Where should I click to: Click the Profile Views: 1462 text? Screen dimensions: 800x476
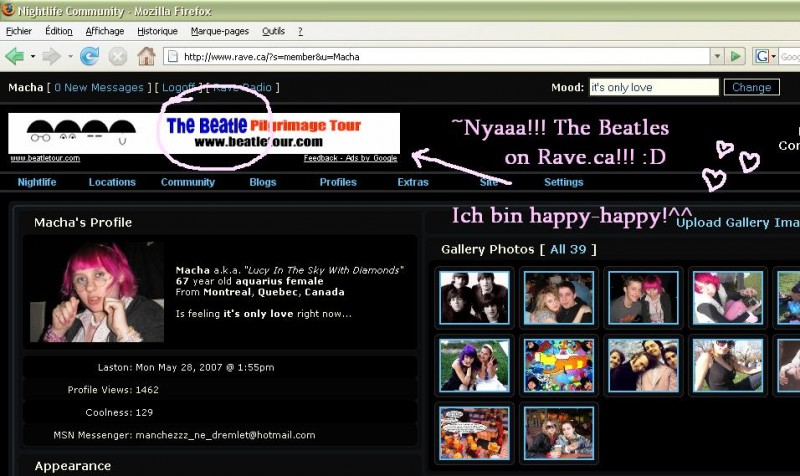(113, 390)
